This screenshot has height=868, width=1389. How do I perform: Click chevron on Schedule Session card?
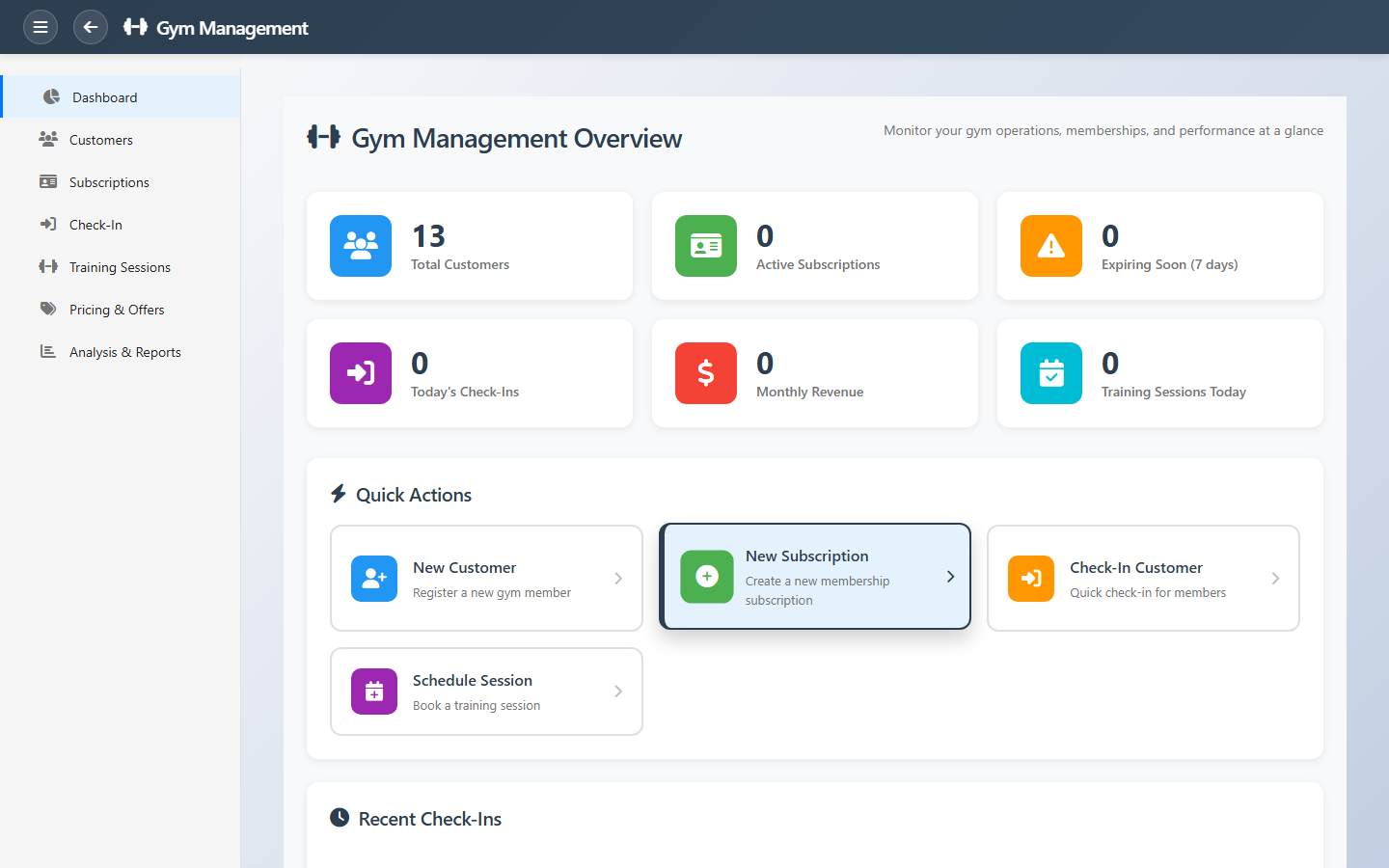tap(618, 692)
